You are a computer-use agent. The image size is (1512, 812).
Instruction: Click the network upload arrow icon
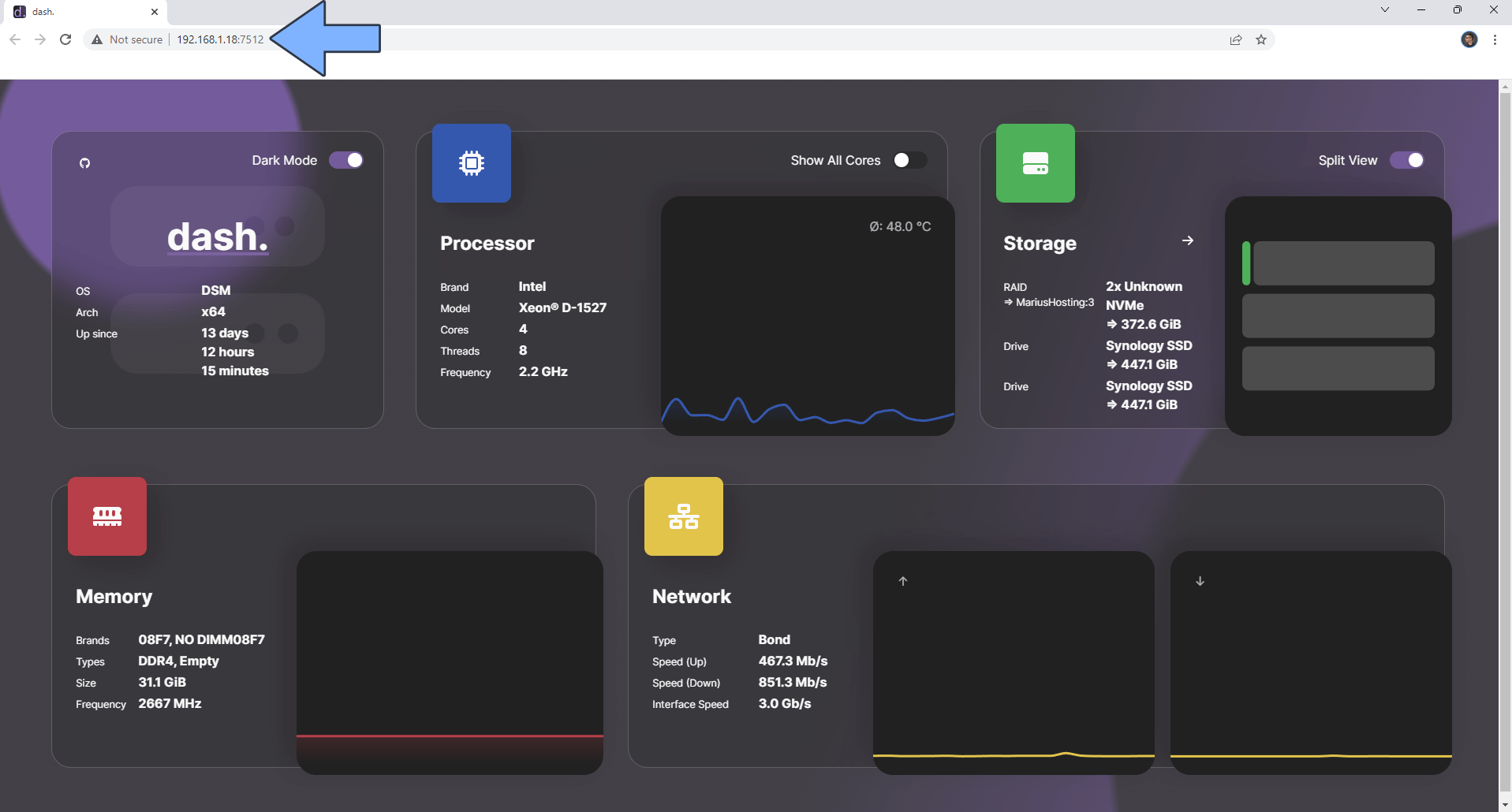coord(903,581)
